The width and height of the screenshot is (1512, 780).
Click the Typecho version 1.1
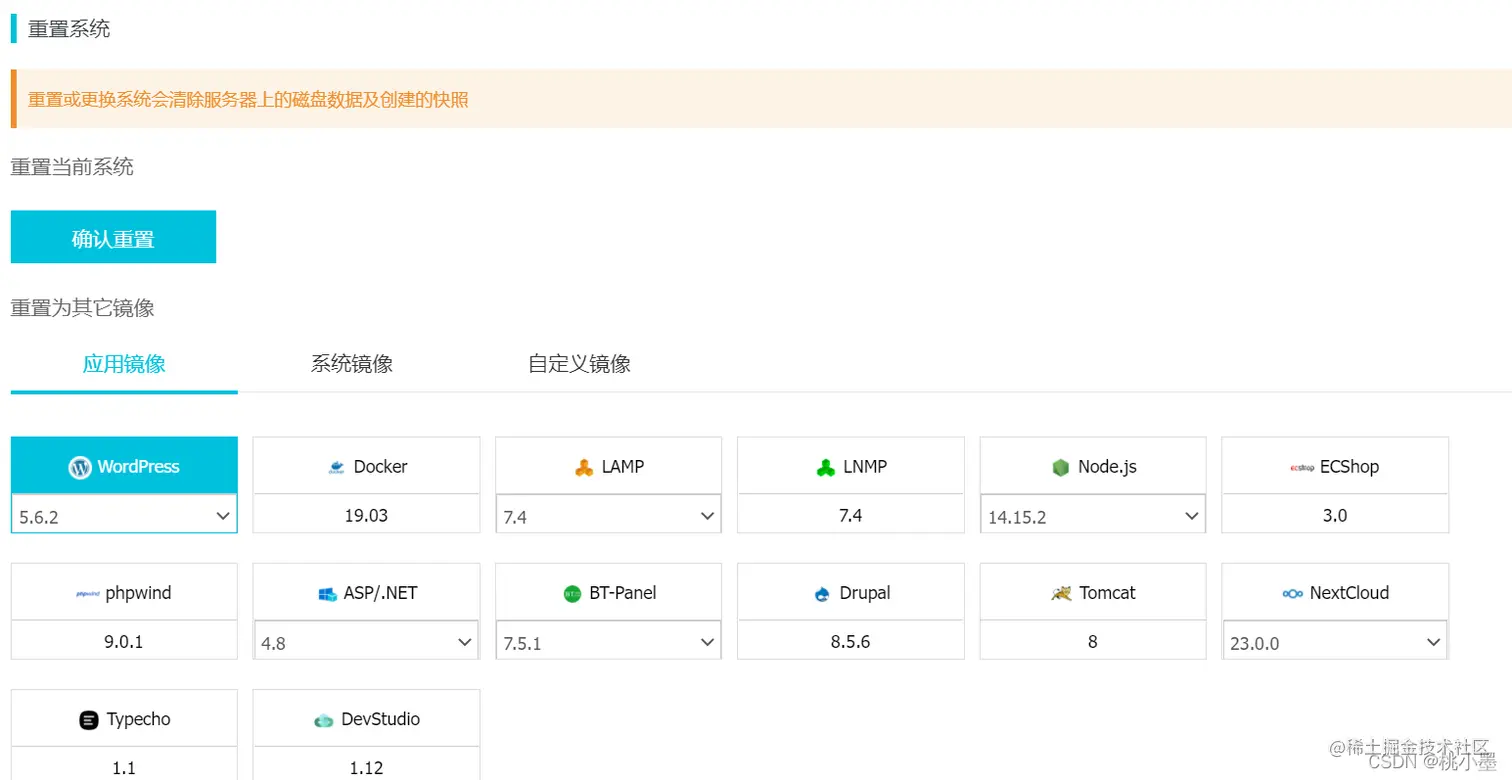click(124, 768)
